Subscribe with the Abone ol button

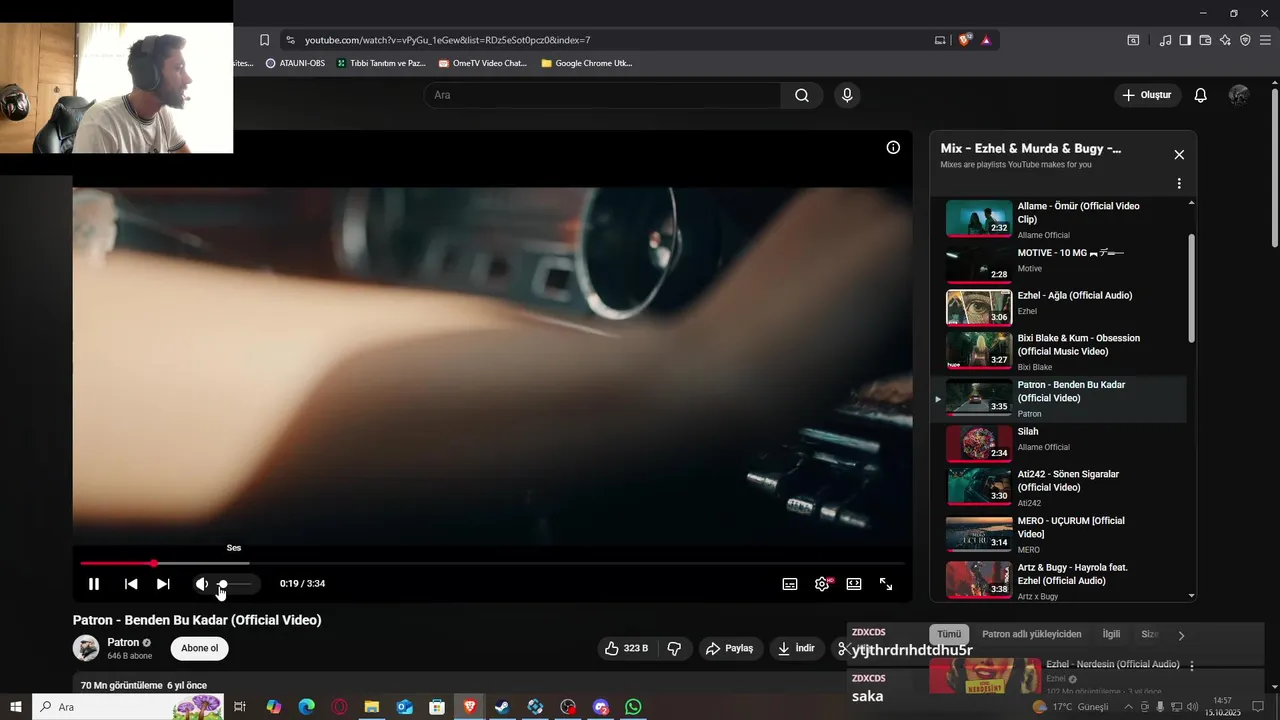(x=199, y=648)
